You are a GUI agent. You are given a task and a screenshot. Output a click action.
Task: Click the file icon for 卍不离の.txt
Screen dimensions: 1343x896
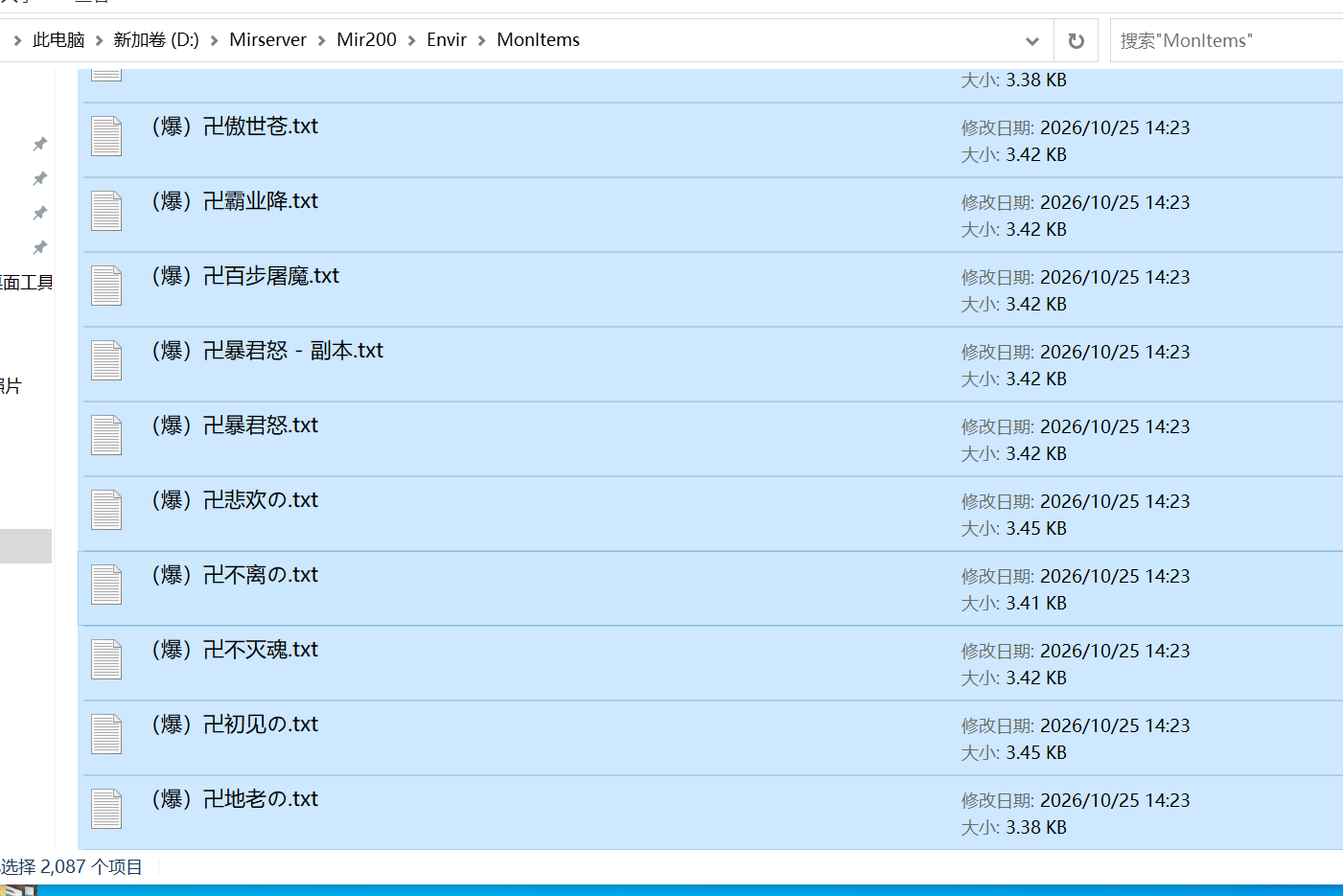coord(106,585)
